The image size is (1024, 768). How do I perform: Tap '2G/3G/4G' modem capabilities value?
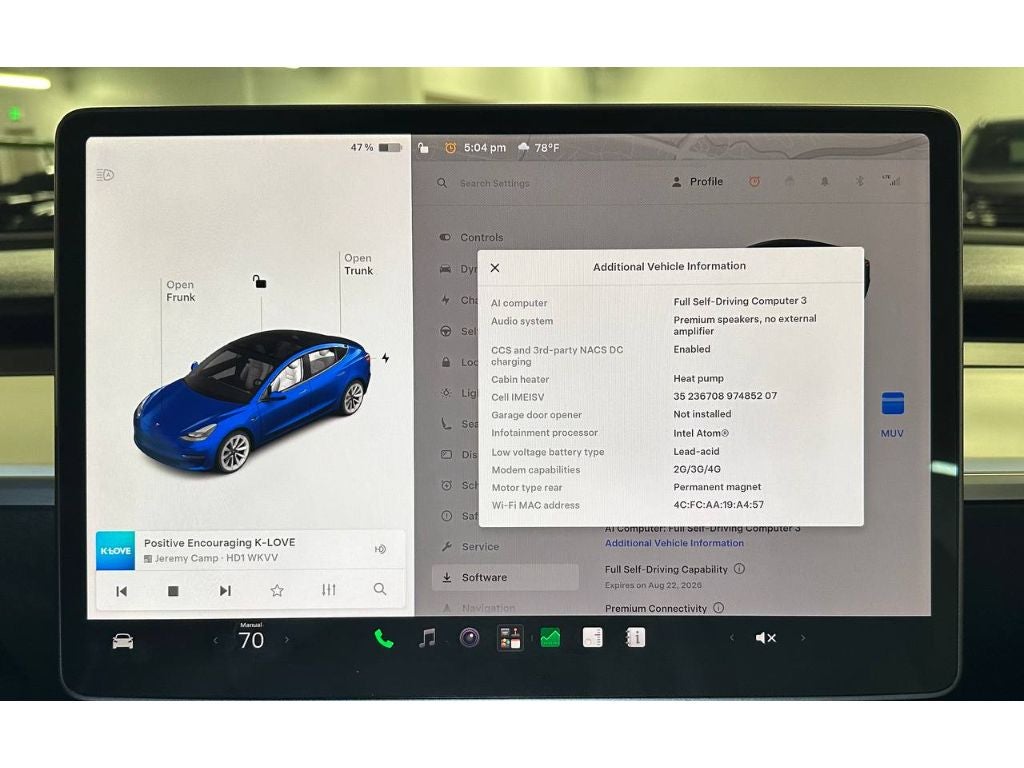(697, 469)
